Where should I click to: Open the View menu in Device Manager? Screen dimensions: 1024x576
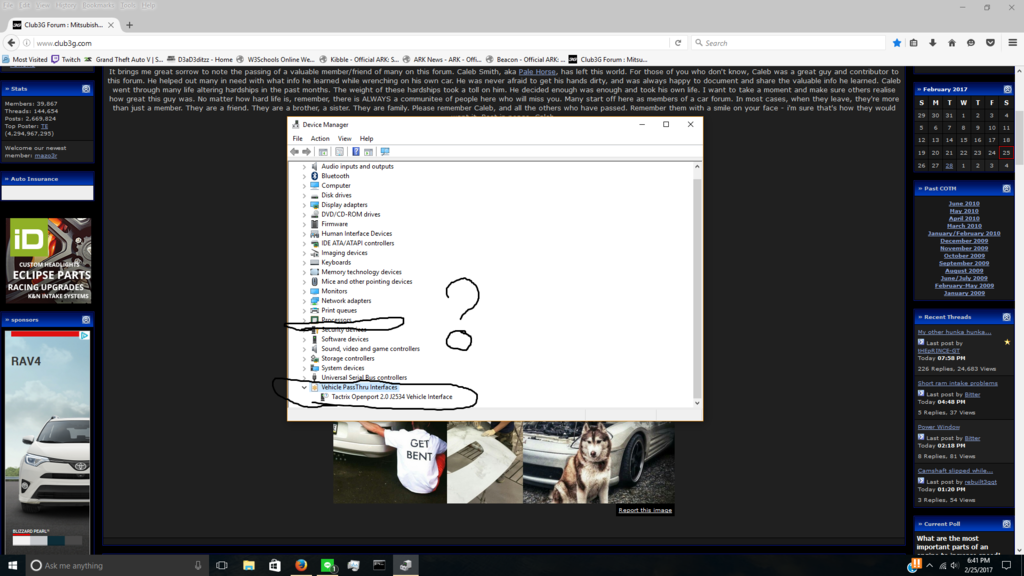(x=344, y=138)
